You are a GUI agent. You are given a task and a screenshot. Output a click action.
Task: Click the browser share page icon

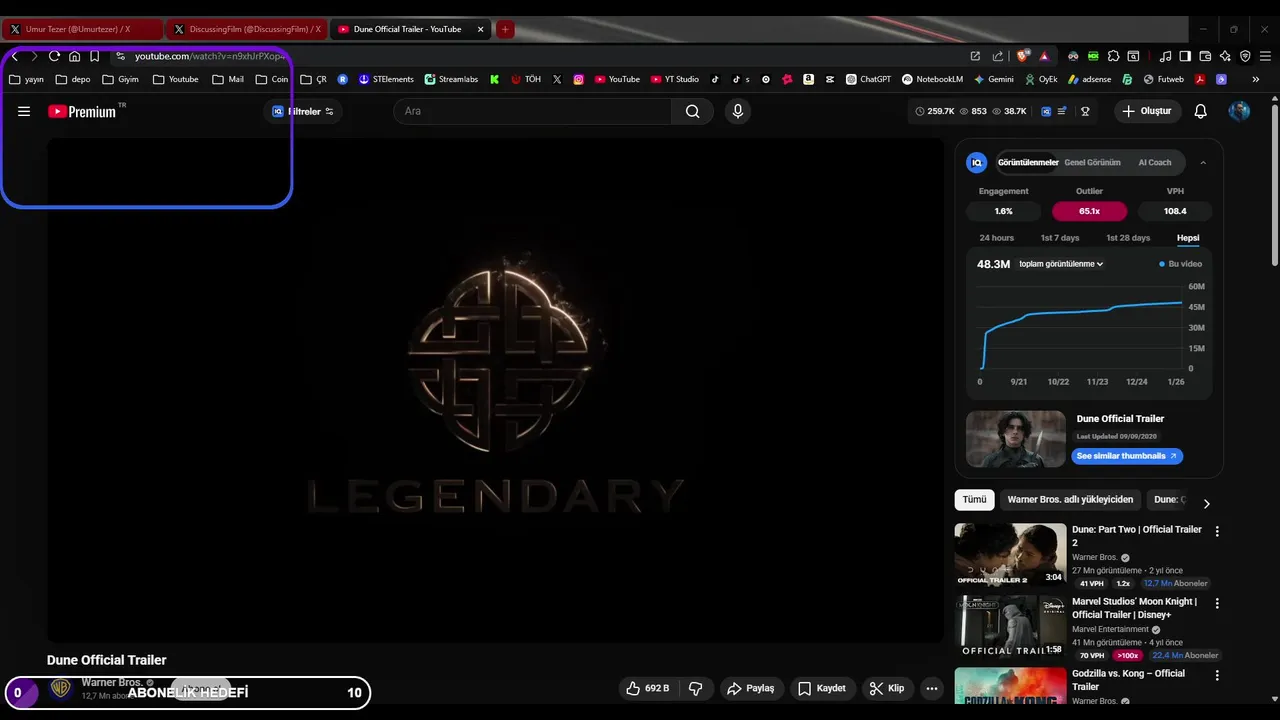[997, 56]
